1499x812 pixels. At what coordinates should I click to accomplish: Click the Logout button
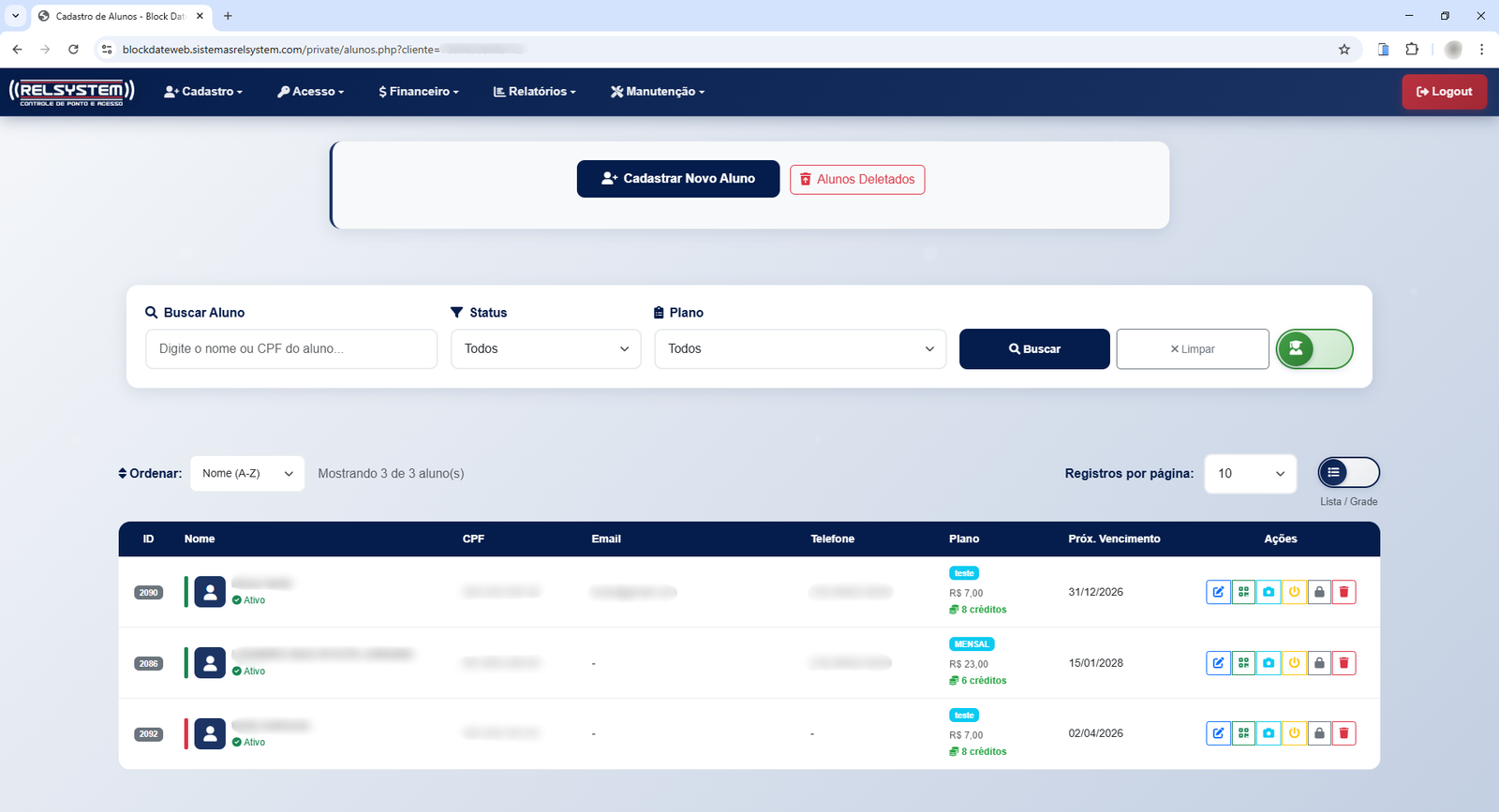(1444, 92)
